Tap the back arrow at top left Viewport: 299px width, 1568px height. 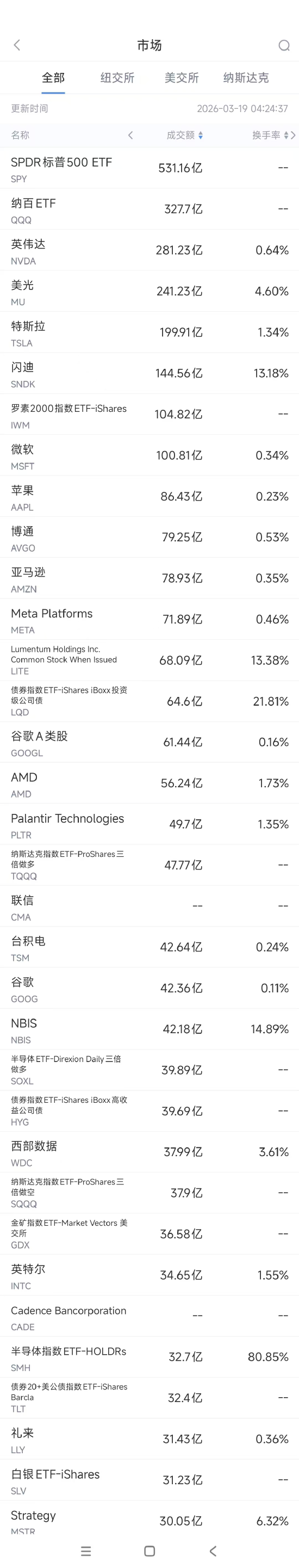pos(17,45)
